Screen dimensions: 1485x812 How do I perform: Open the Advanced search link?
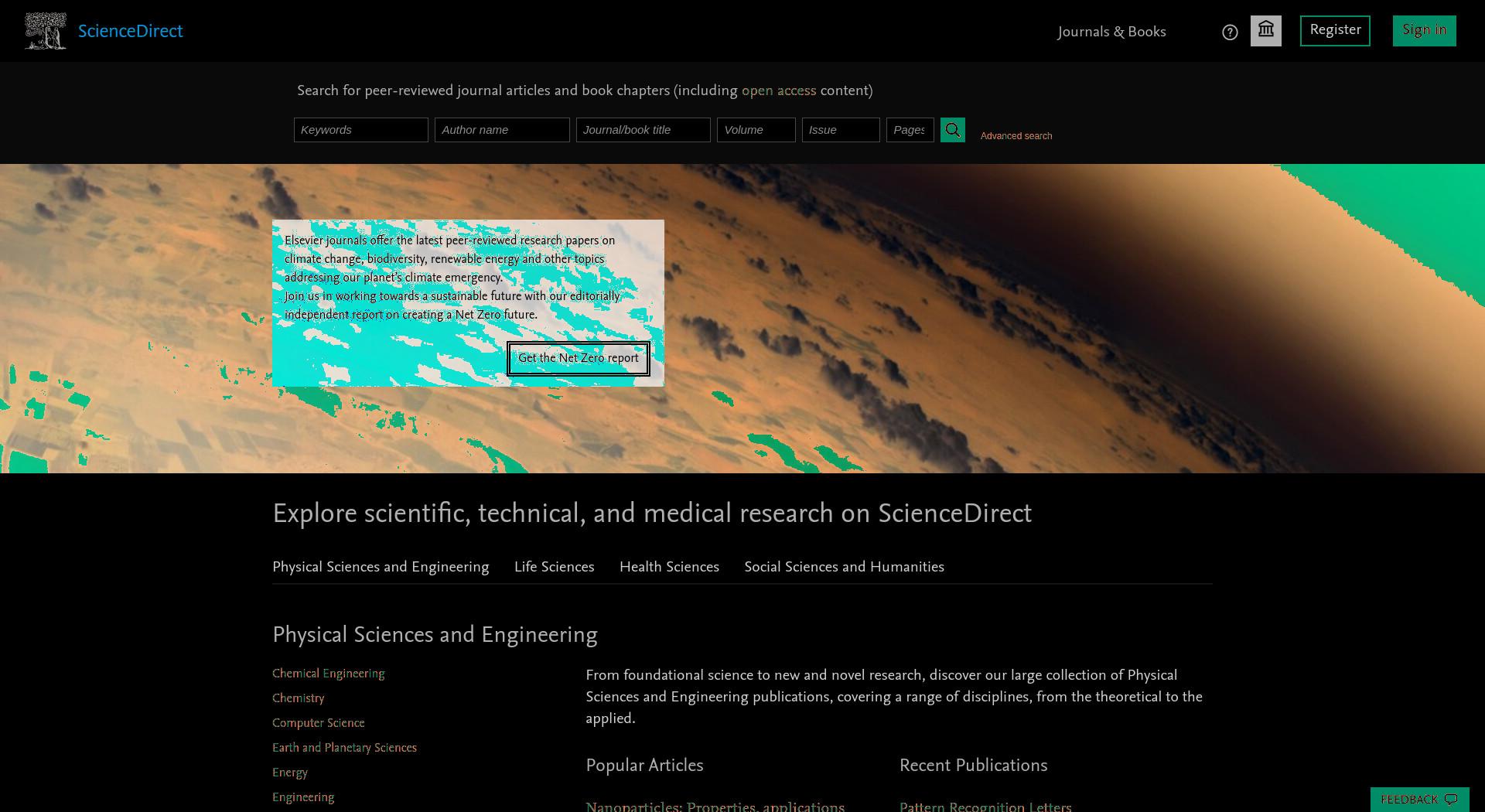pos(1016,136)
